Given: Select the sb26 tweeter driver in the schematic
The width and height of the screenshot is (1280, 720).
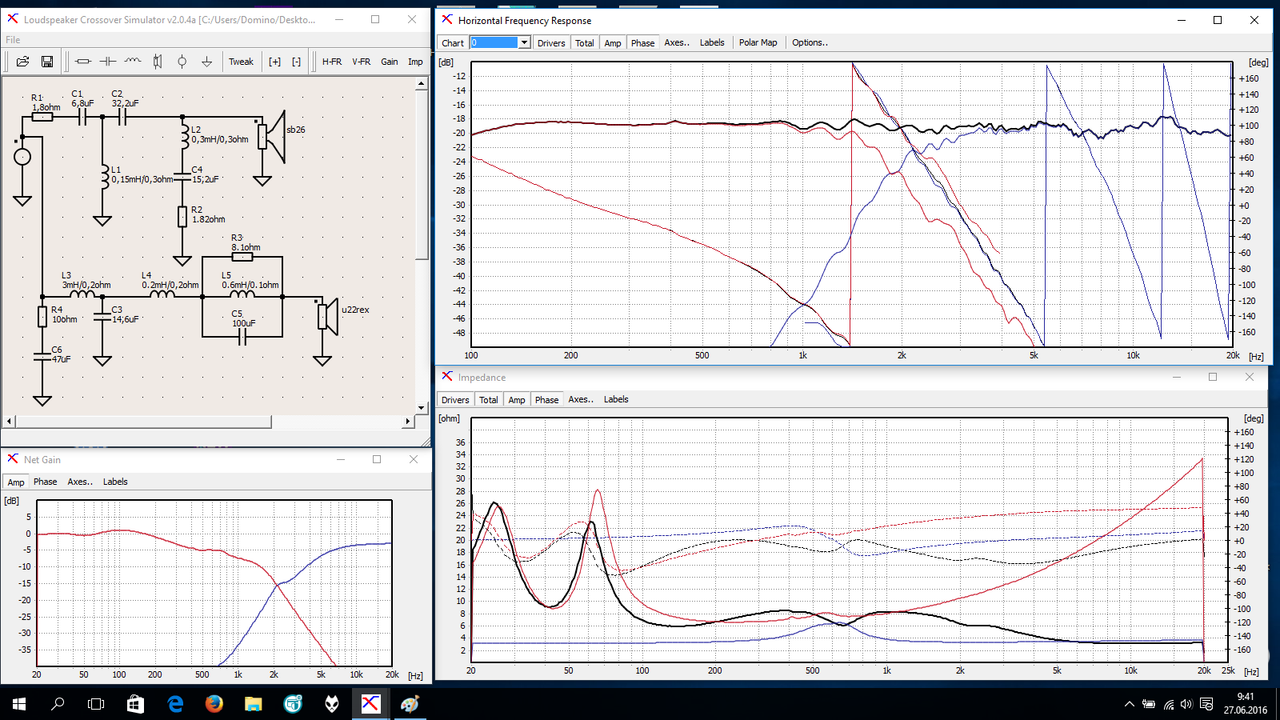Looking at the screenshot, I should pyautogui.click(x=273, y=136).
